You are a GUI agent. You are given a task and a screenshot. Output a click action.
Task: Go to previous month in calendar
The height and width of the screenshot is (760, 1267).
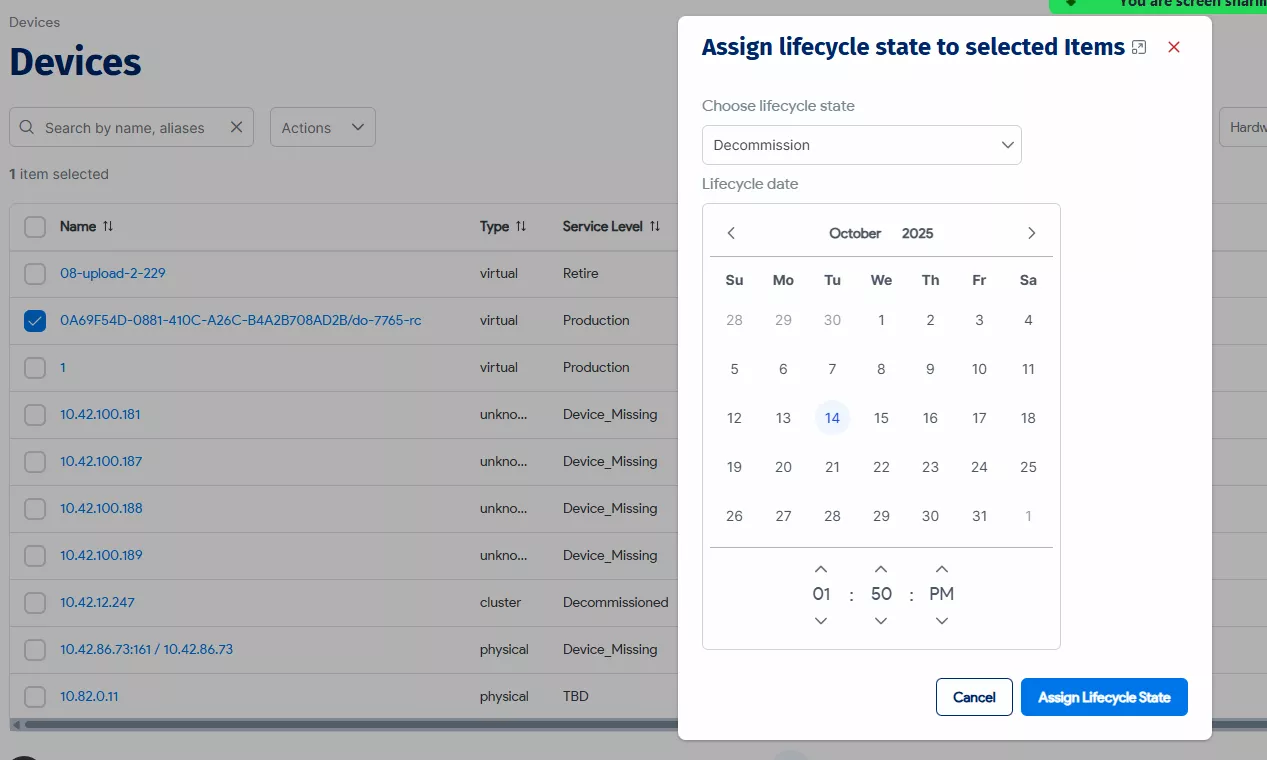coord(731,233)
